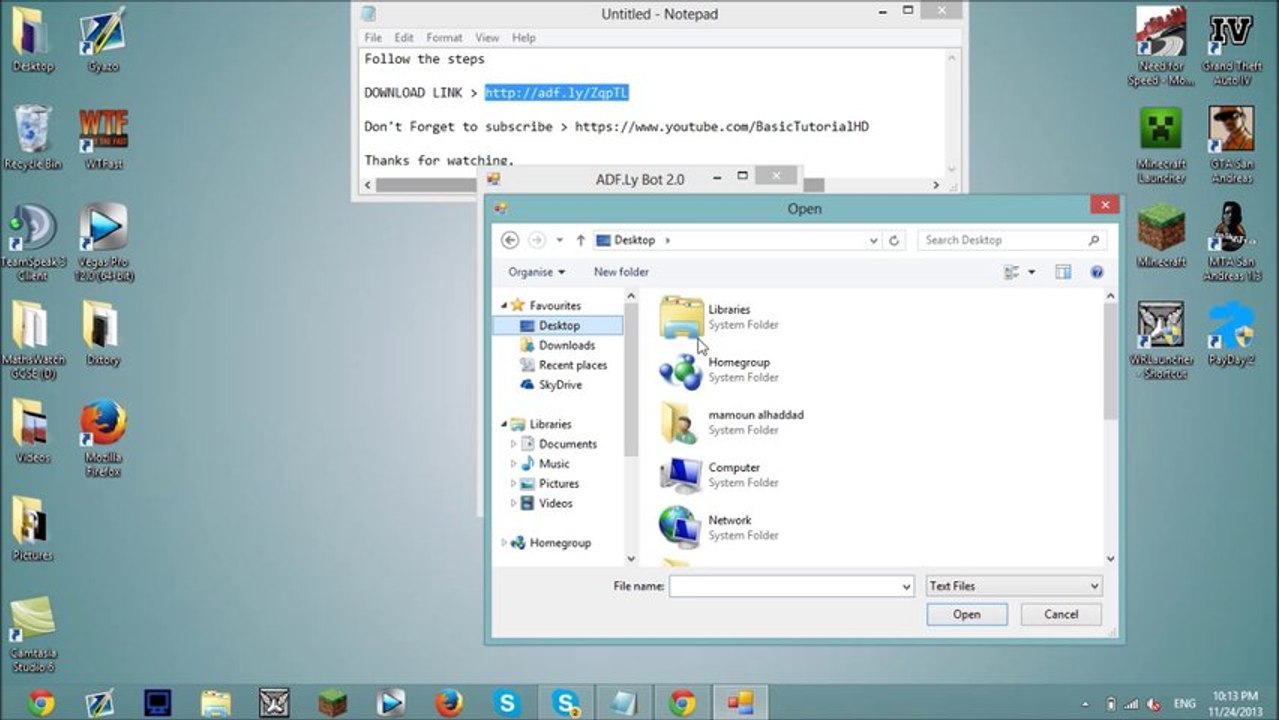1279x720 pixels.
Task: Click Notepad horizontal scrollbar thumb
Action: pyautogui.click(x=600, y=185)
